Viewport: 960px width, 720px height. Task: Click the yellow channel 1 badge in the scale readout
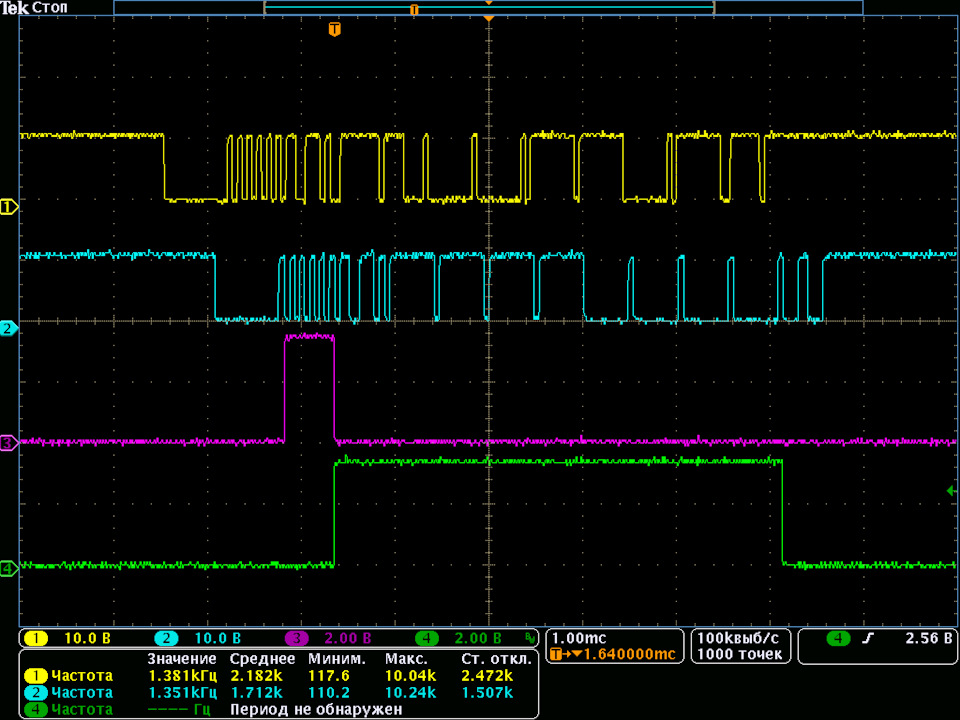tap(36, 638)
